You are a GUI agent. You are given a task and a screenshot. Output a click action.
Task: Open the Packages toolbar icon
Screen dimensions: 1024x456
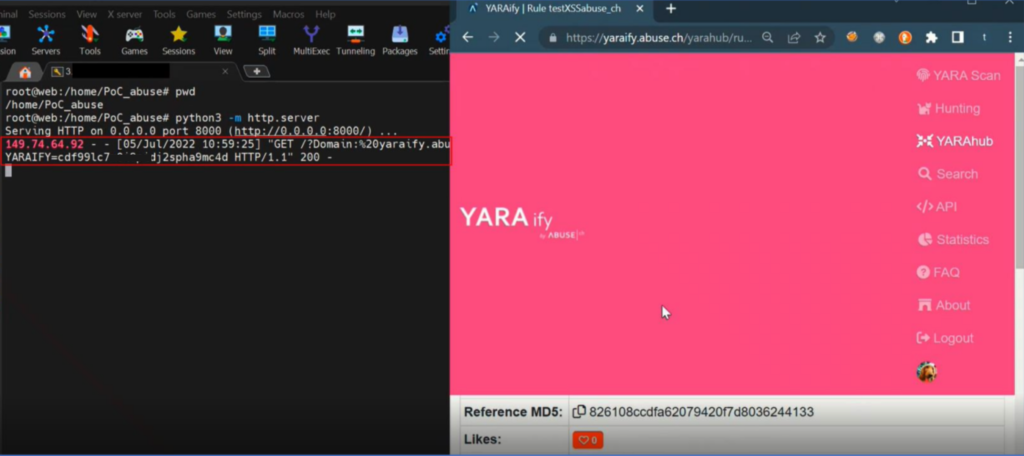(400, 41)
